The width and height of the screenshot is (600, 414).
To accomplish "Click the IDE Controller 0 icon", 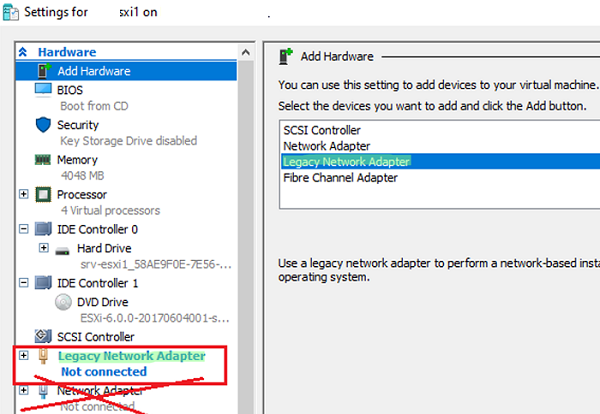I will [x=43, y=229].
